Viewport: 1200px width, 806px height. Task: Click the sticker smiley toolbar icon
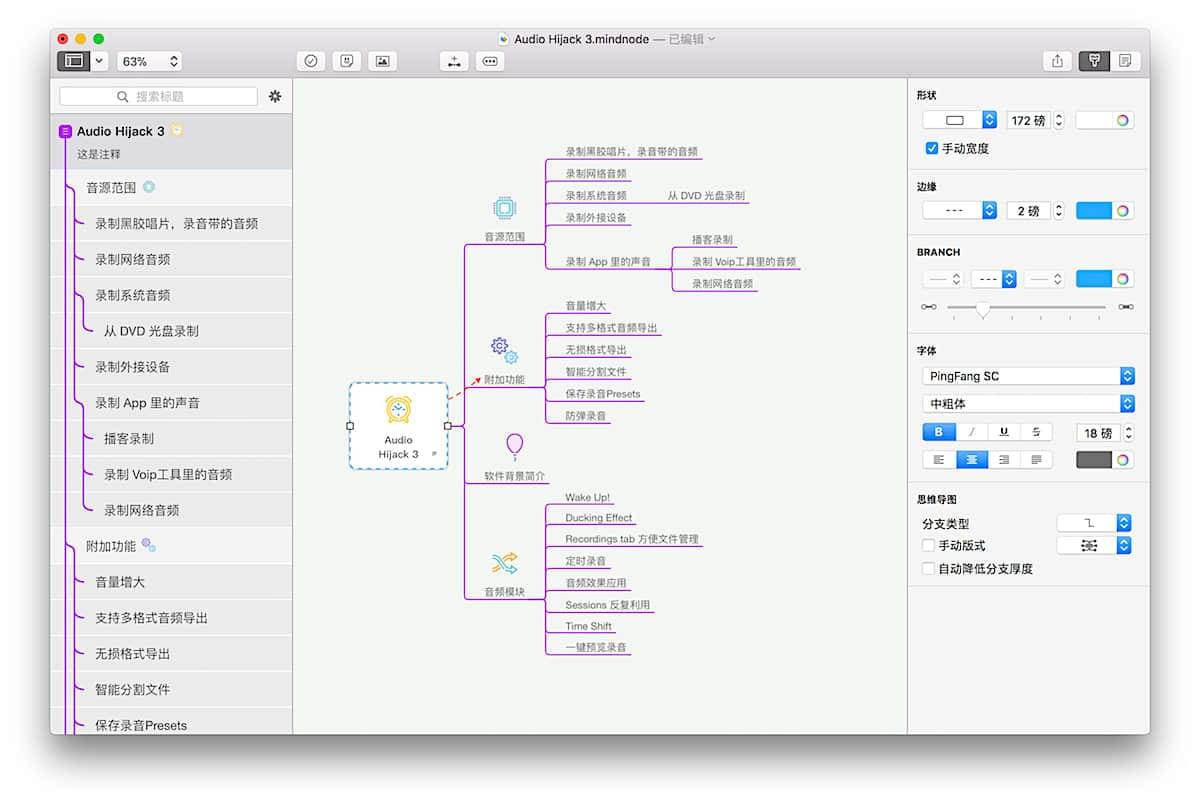coord(346,61)
